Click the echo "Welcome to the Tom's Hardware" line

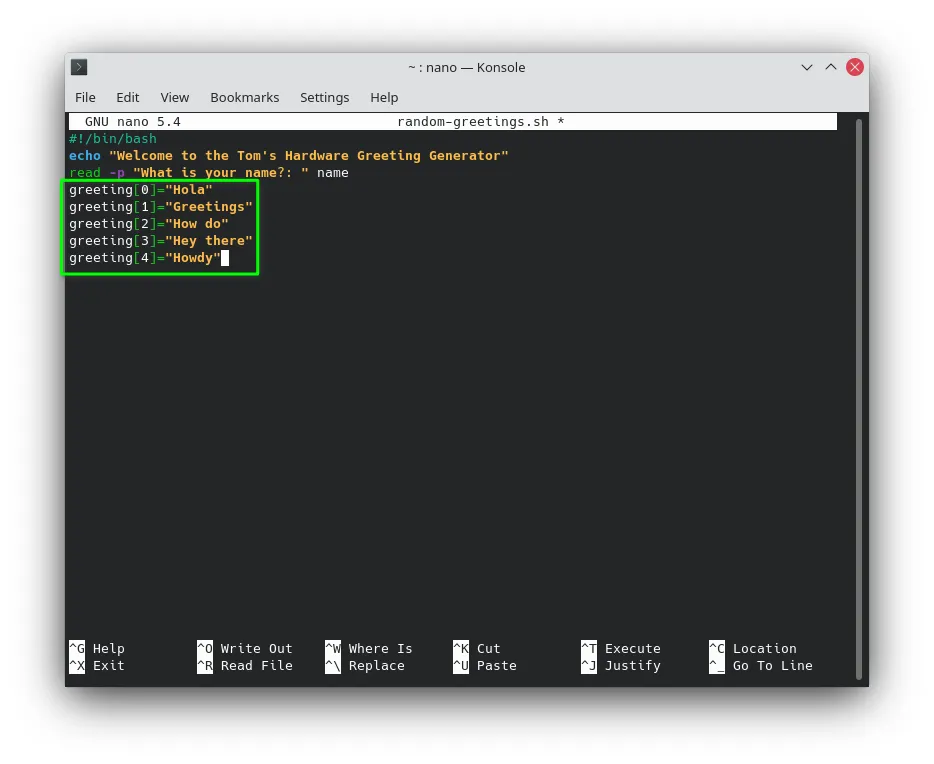pyautogui.click(x=288, y=156)
